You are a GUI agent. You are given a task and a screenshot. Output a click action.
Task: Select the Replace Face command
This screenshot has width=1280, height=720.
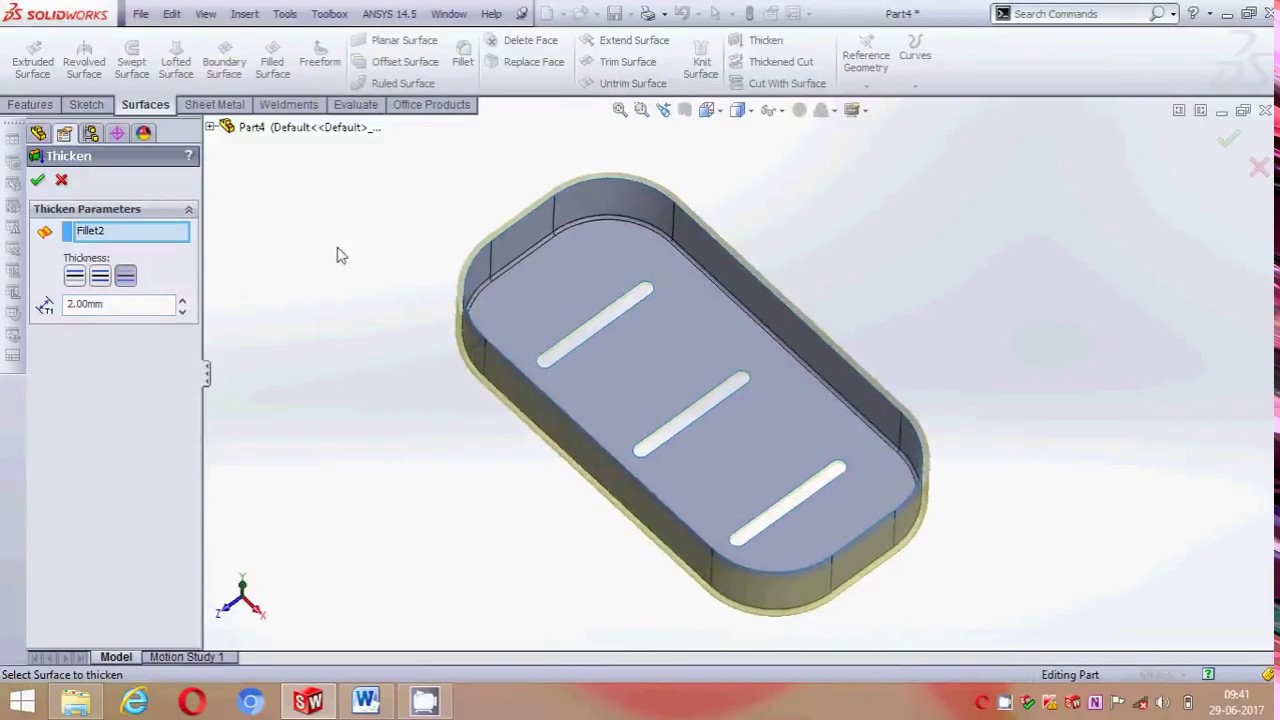[x=524, y=62]
